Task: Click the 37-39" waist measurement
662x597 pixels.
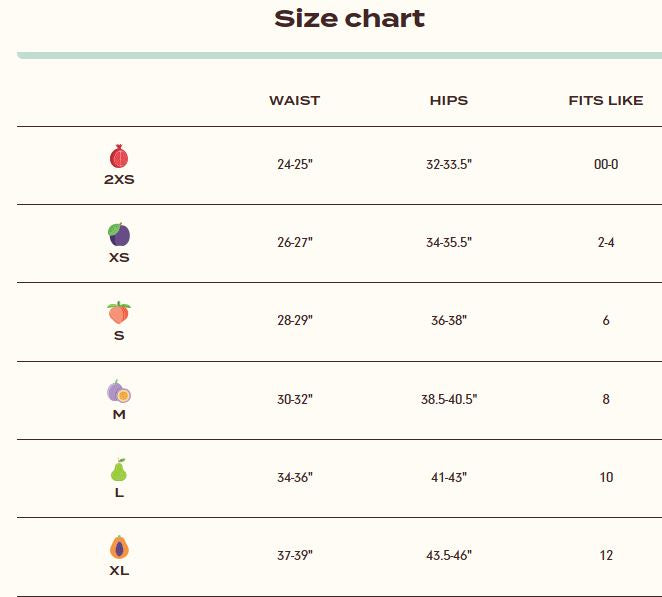Action: 295,555
